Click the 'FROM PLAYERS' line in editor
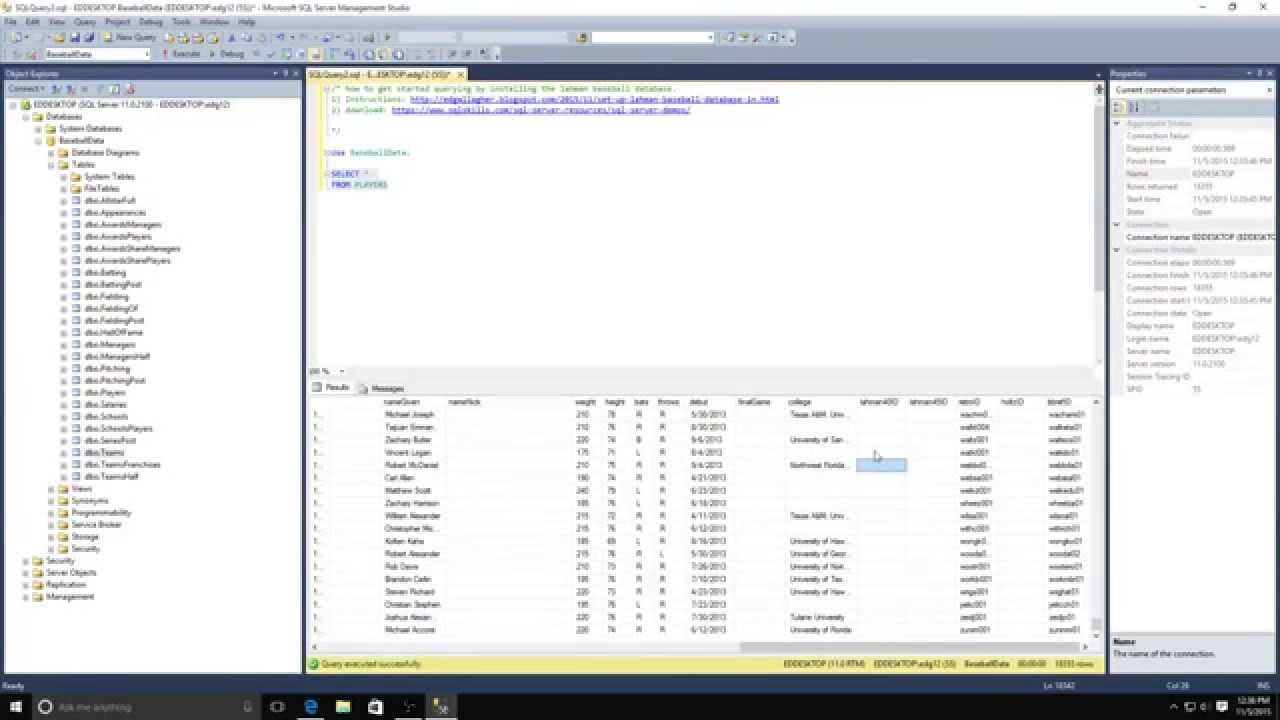 pos(359,185)
